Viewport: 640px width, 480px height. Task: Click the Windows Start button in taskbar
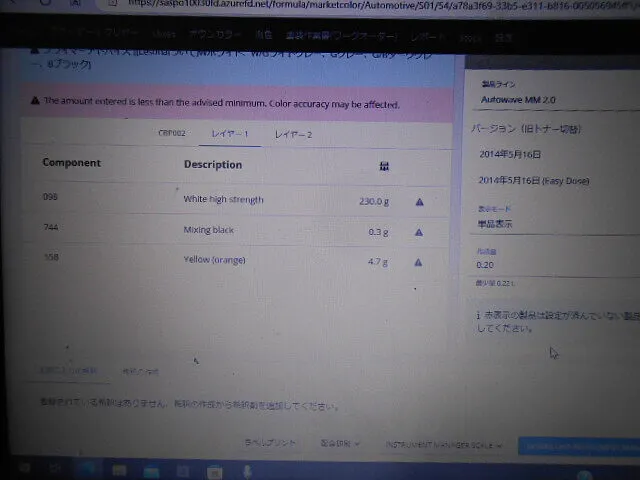coord(24,469)
